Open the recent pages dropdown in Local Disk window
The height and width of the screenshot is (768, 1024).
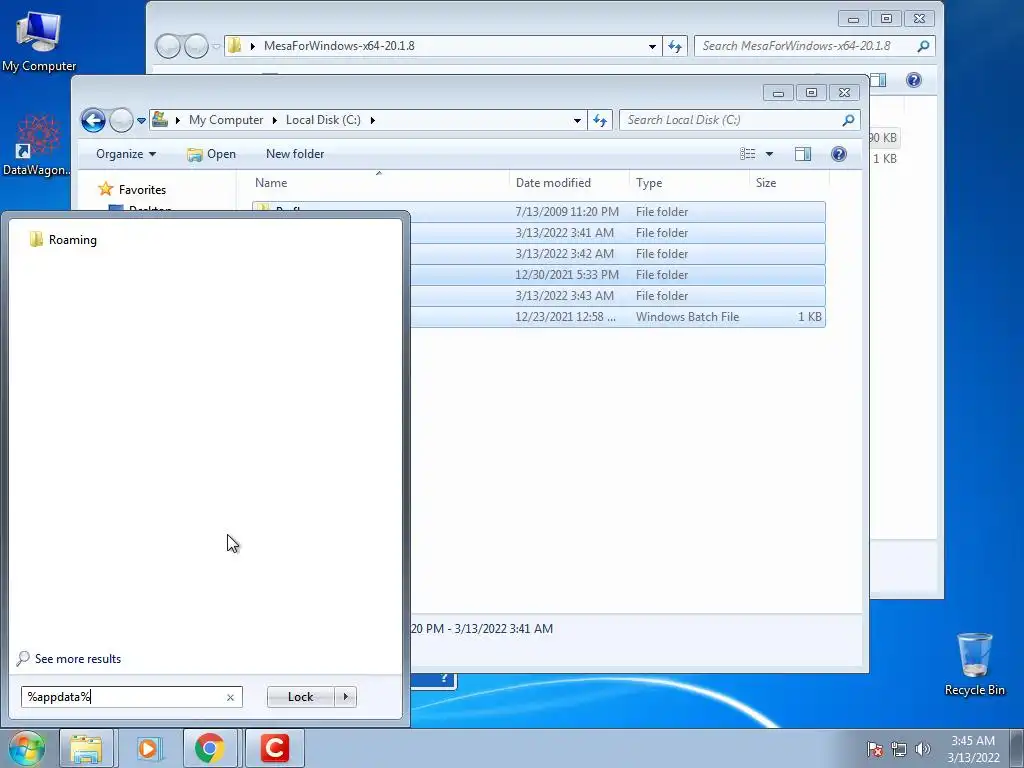click(141, 121)
